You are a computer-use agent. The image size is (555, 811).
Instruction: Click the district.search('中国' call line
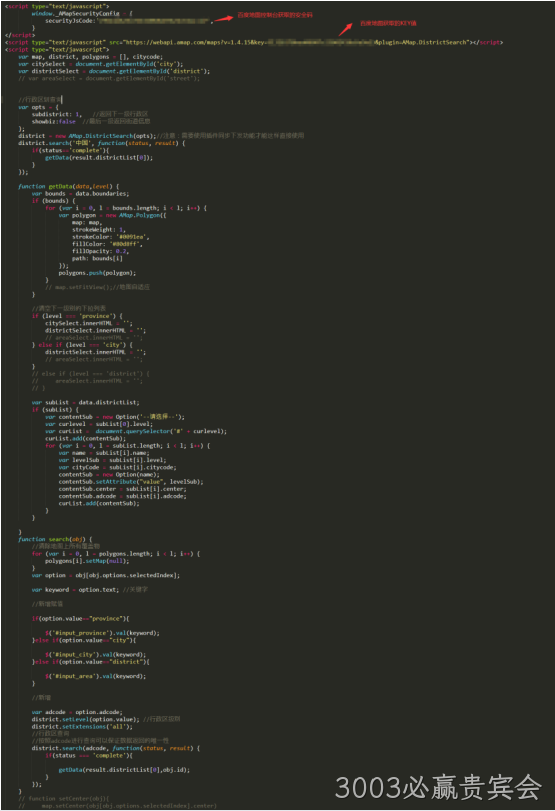(x=101, y=143)
